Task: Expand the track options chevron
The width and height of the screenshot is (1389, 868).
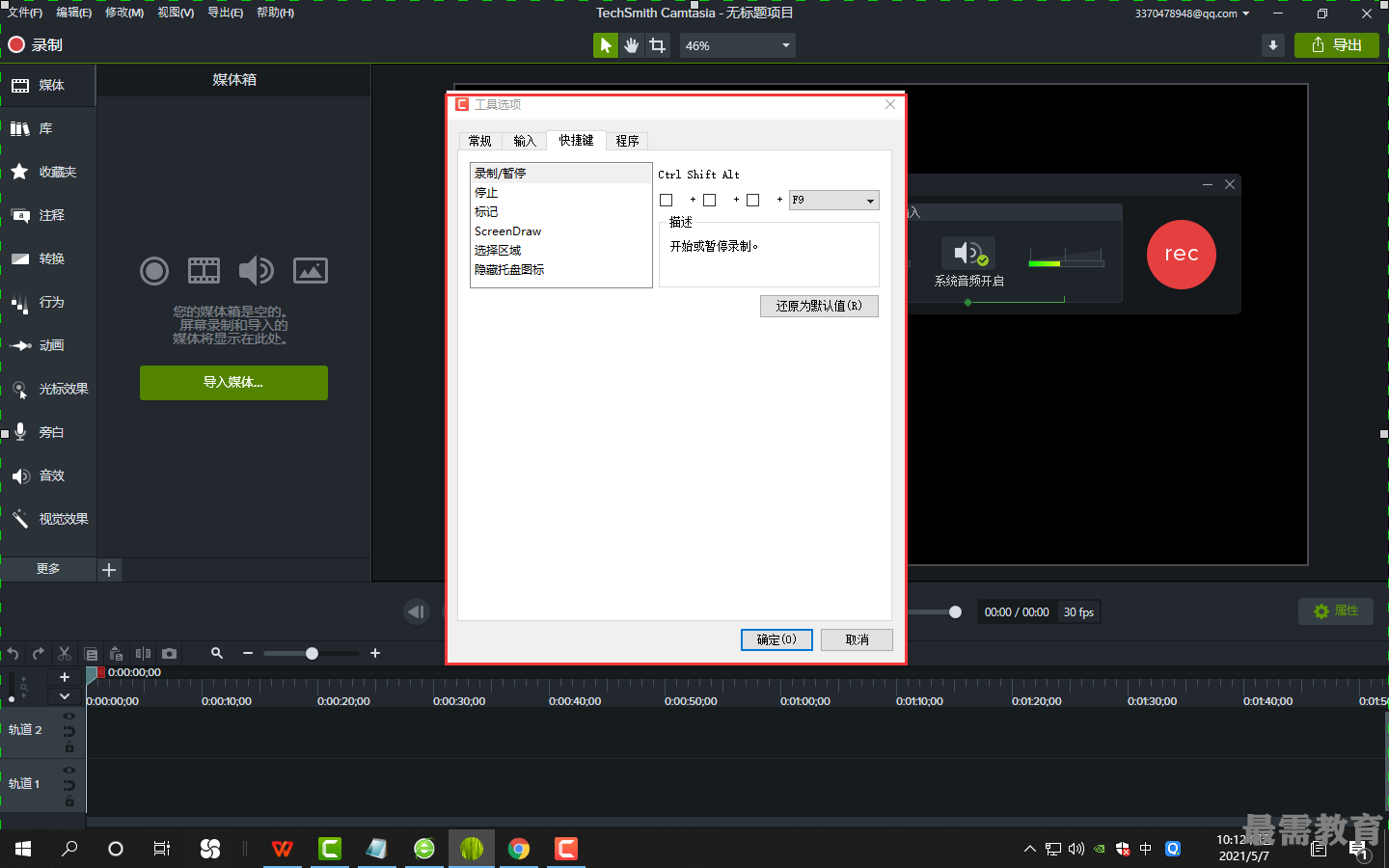Action: [65, 696]
